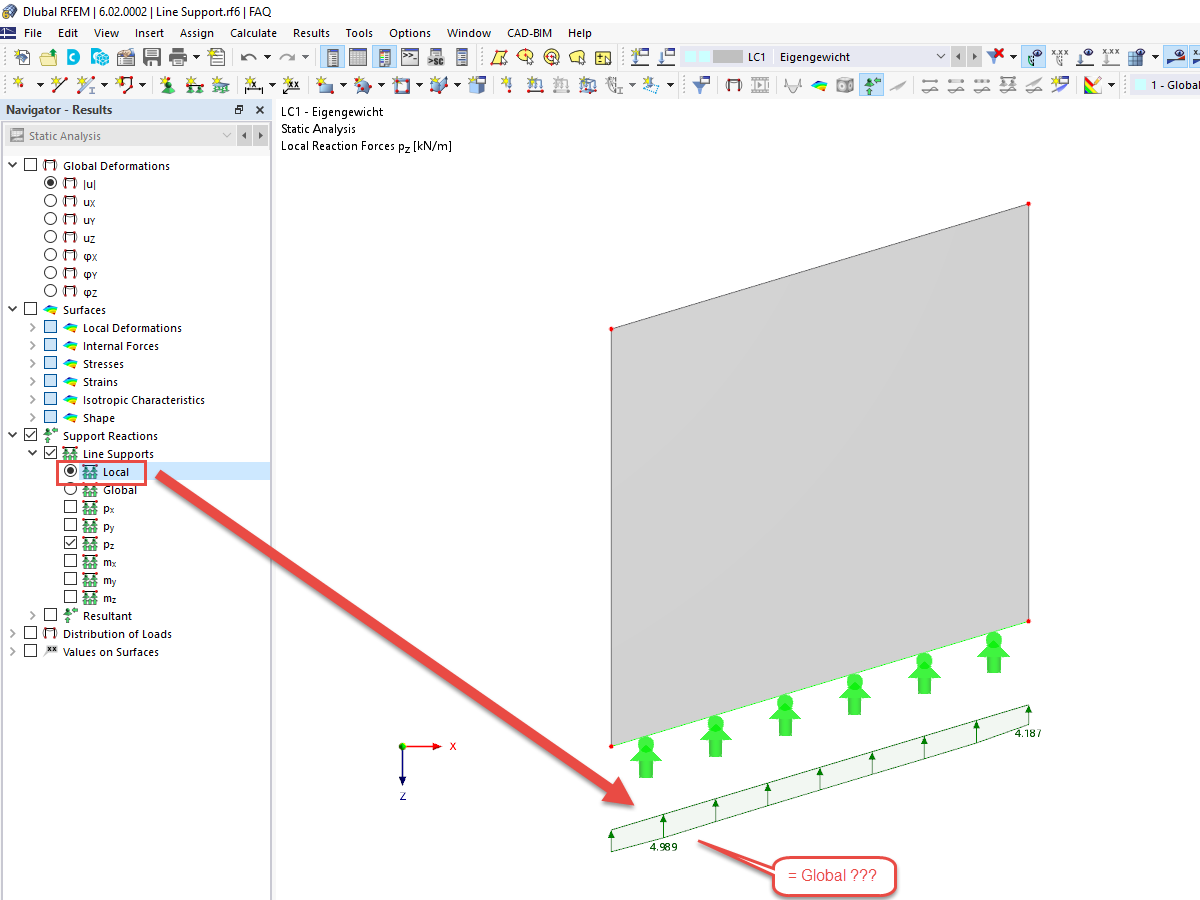1200x900 pixels.
Task: Expand the Resultant tree node
Action: tap(32, 615)
